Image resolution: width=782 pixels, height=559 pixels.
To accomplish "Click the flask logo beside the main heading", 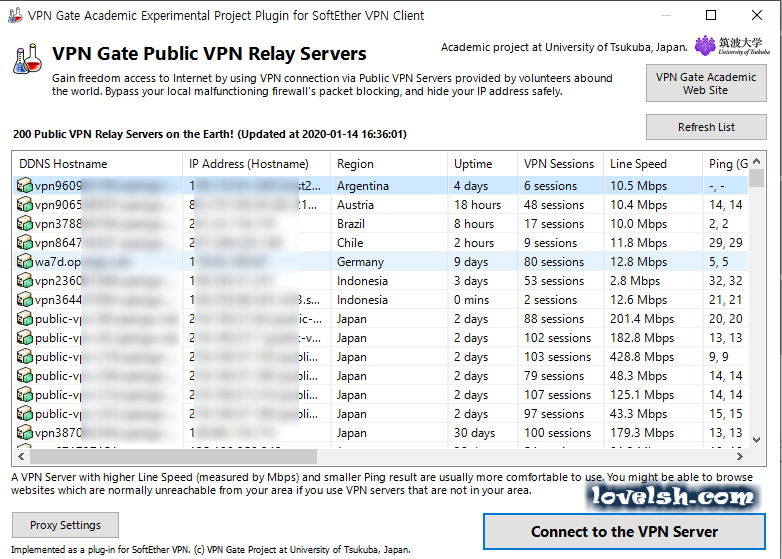I will (x=27, y=59).
